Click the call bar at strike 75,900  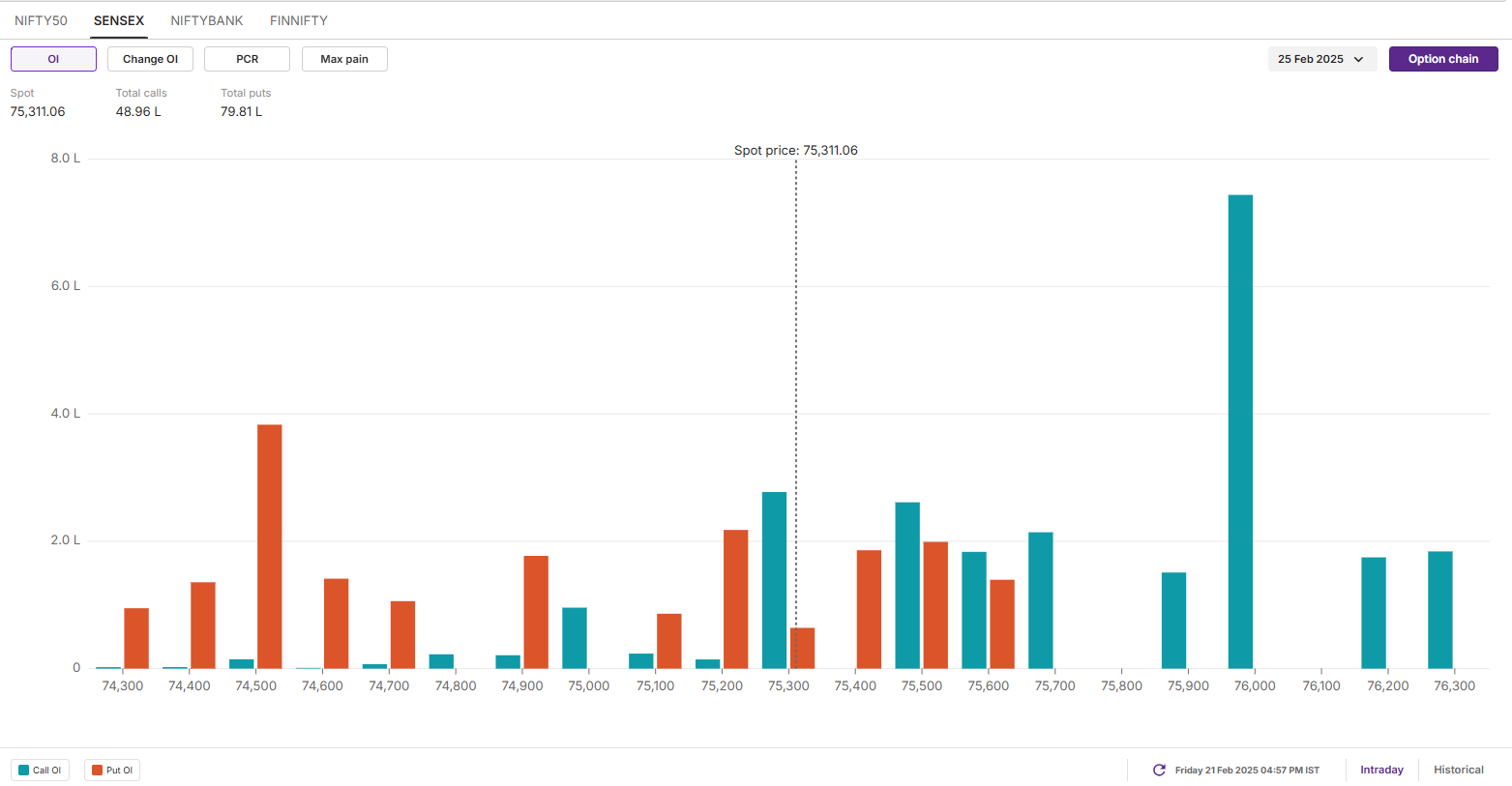coord(1173,621)
